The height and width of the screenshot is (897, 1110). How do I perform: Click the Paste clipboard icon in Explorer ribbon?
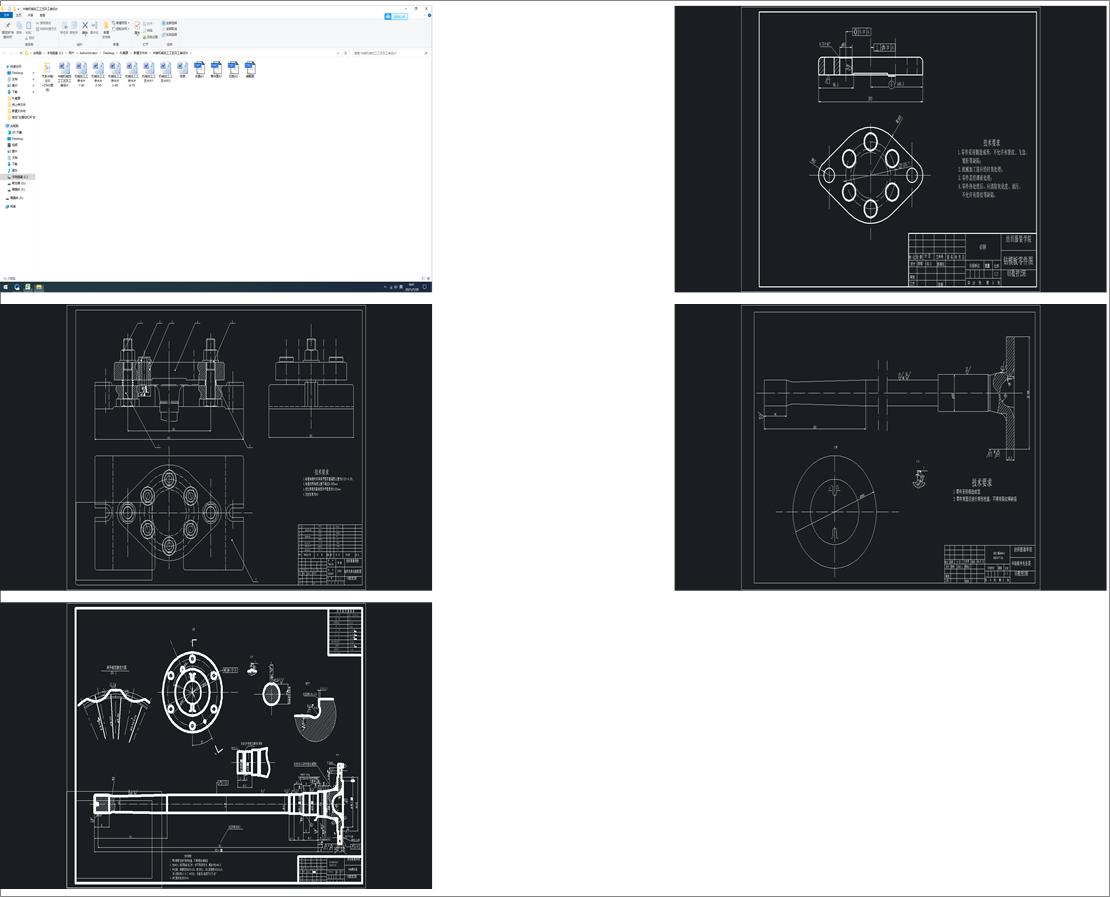[x=28, y=25]
